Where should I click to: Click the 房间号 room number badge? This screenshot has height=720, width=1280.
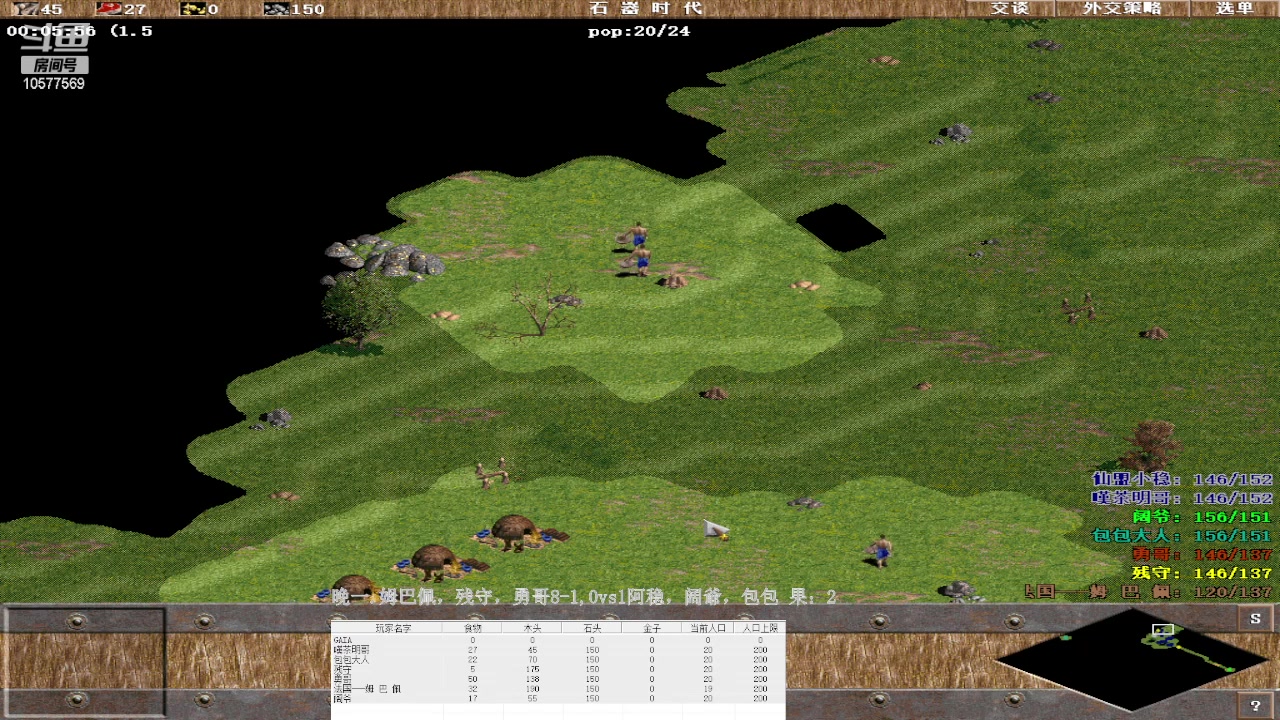[x=55, y=65]
